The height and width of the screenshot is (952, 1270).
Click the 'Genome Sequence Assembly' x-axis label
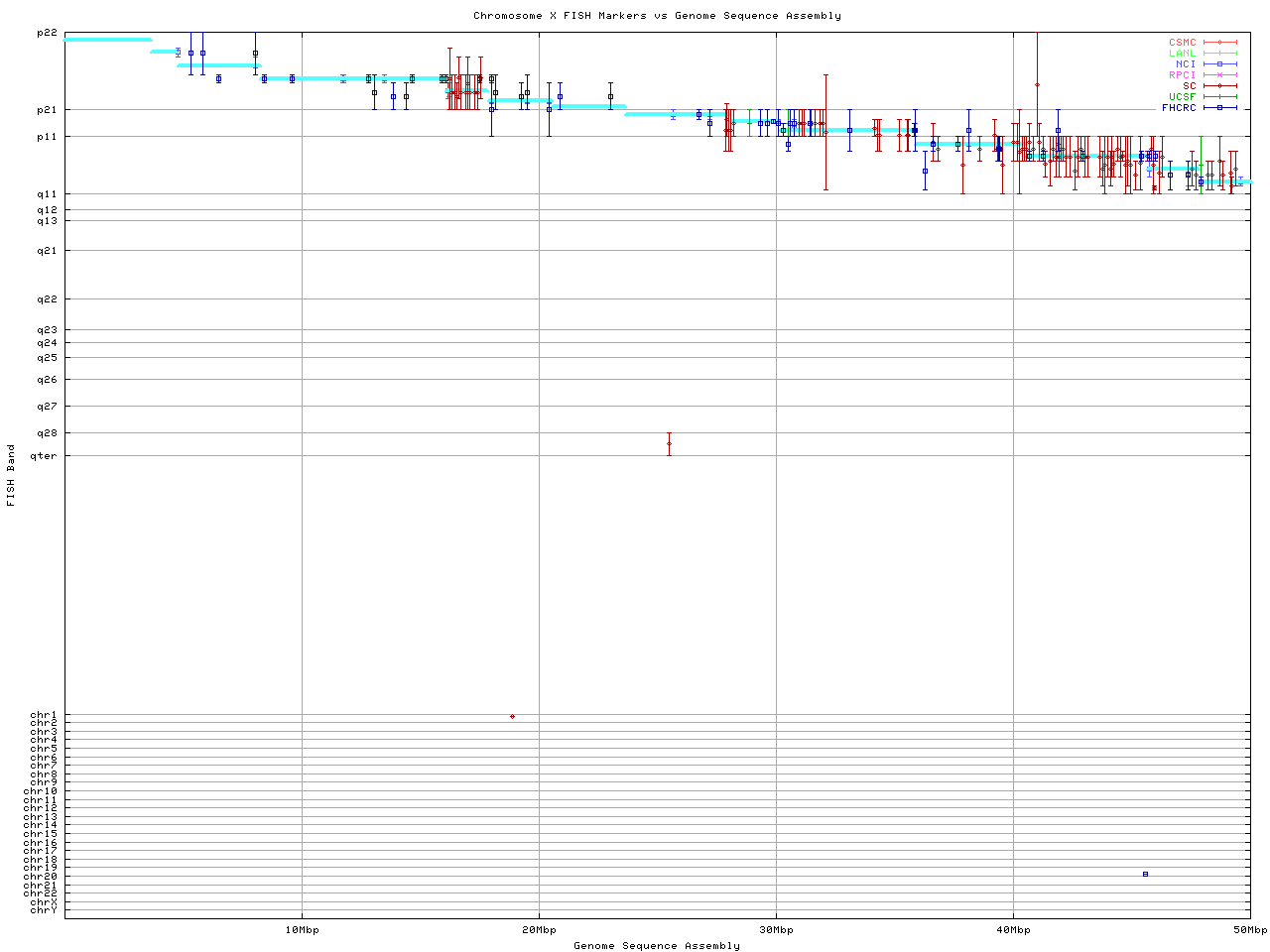click(657, 946)
